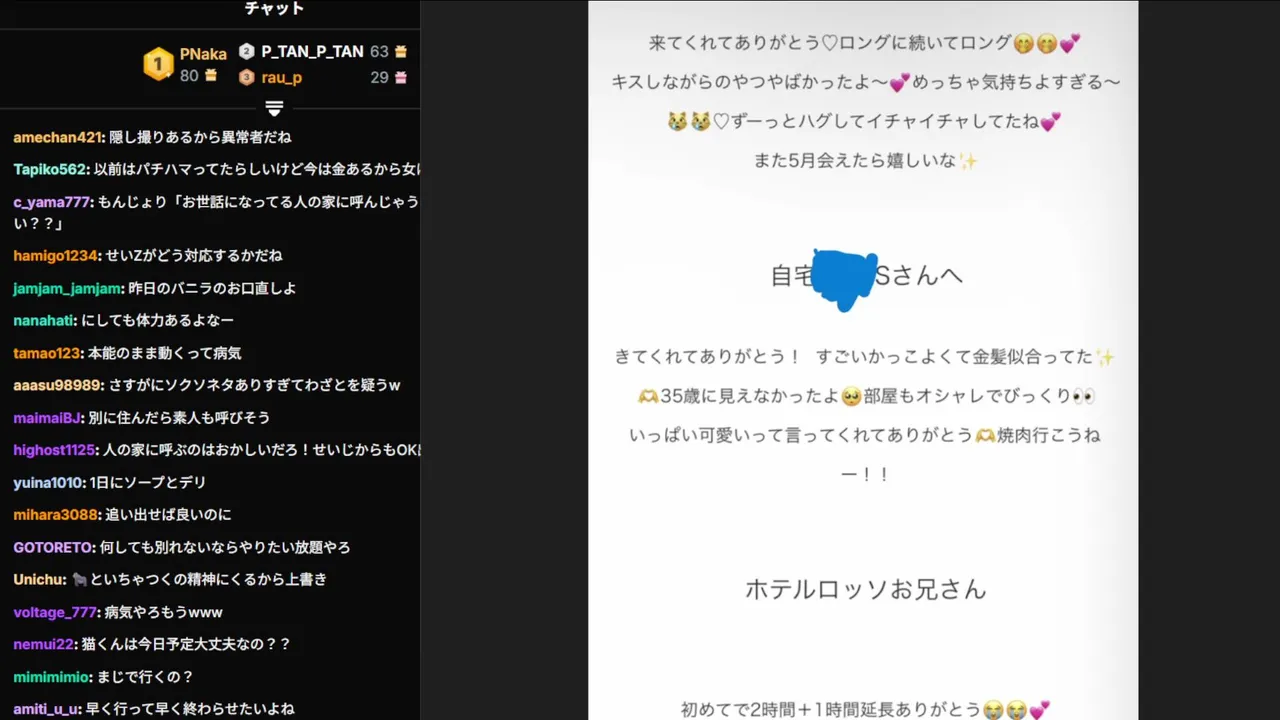Click chat message 隠し撮りあるから異常者だね

201,138
